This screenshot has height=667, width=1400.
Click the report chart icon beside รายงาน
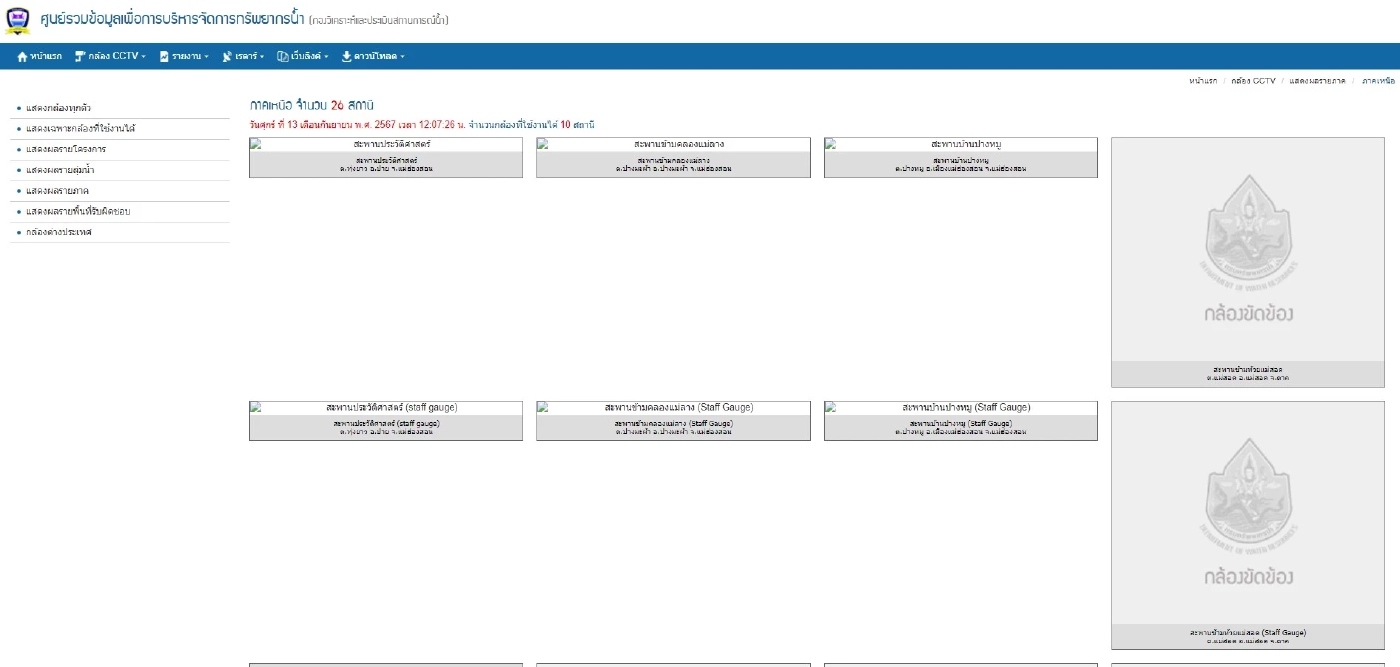pos(164,57)
